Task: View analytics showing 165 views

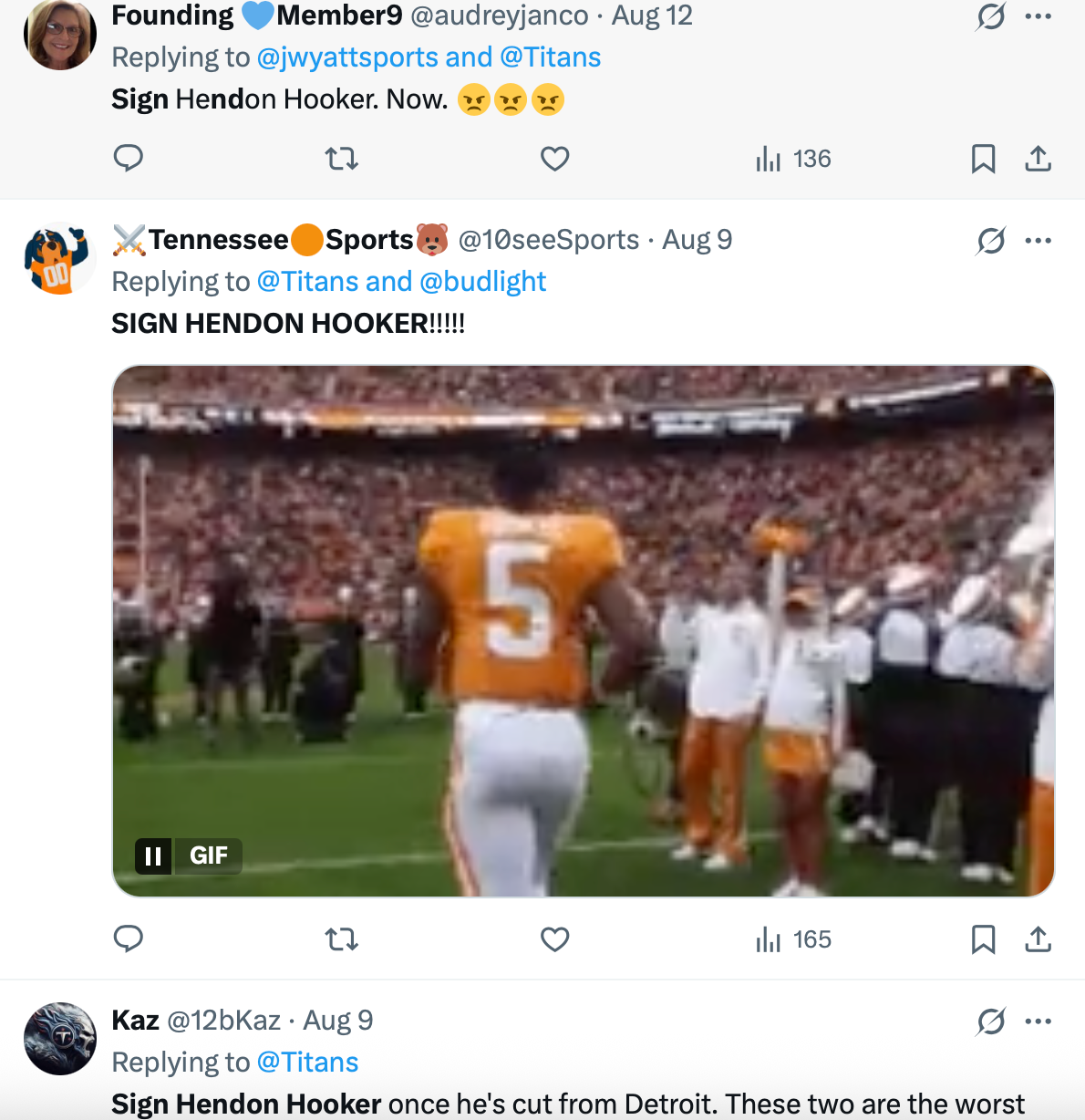Action: coord(791,939)
